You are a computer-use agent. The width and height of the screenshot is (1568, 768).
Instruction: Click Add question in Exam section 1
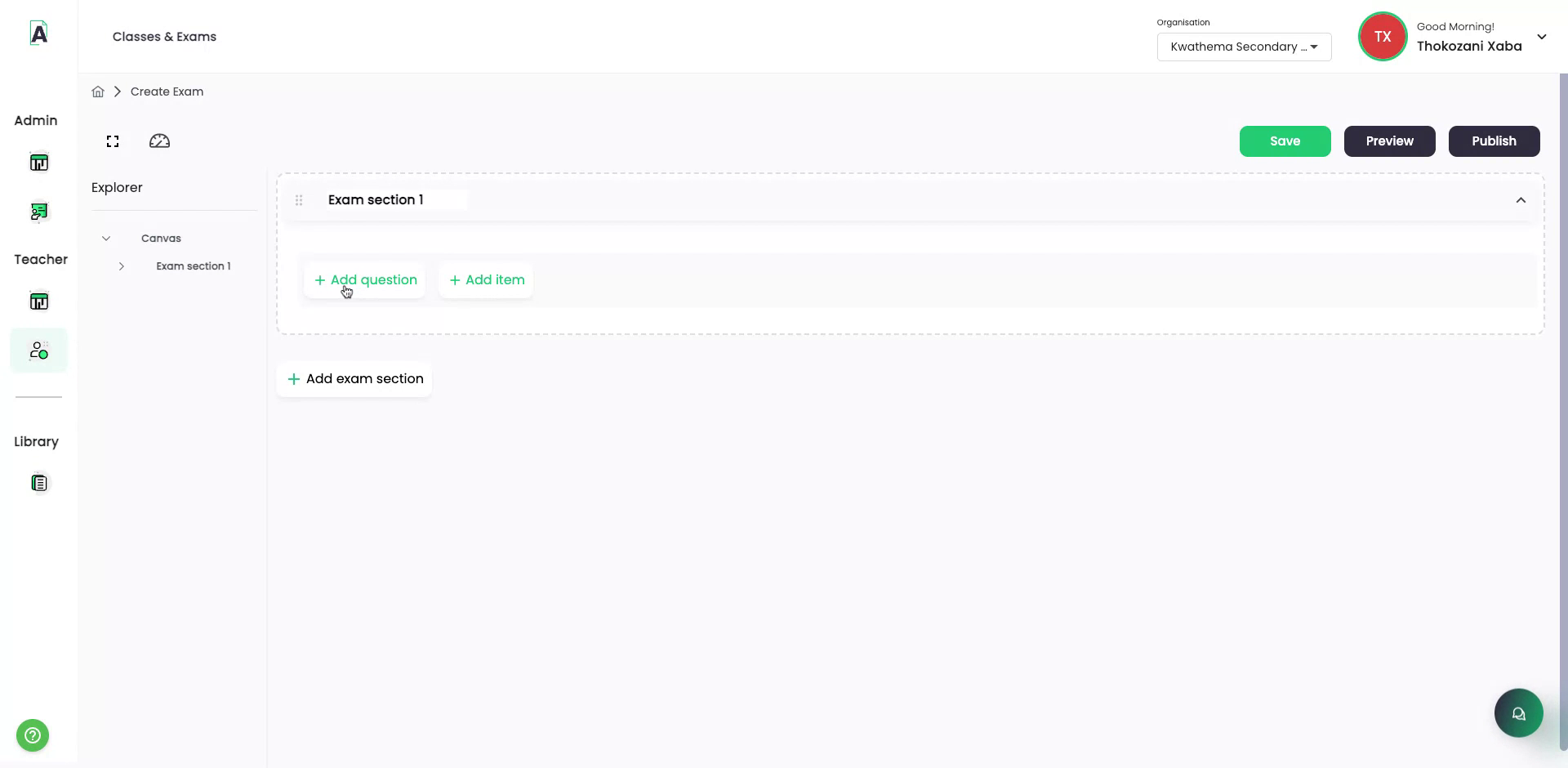364,279
